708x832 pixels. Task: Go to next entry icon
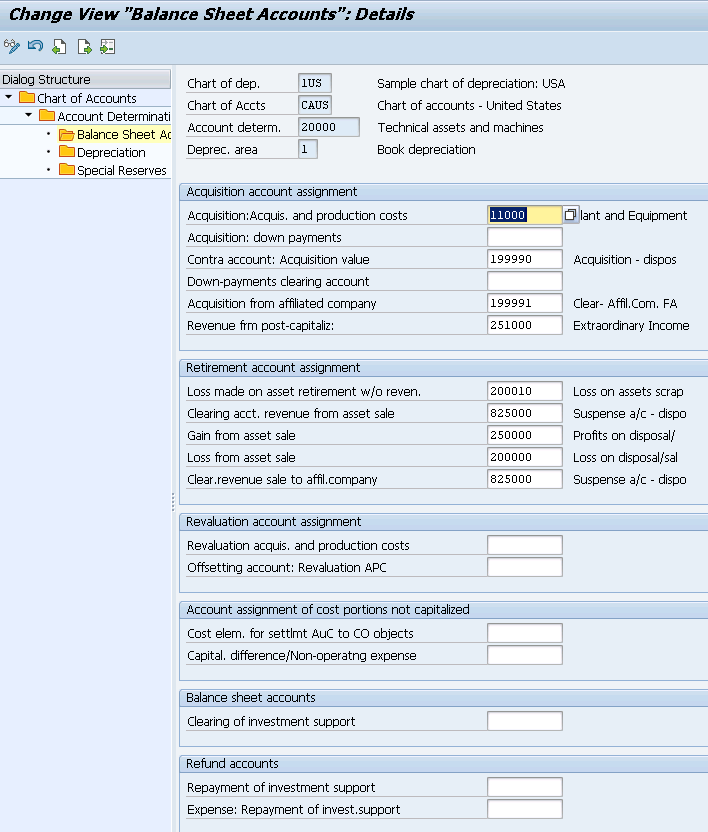click(x=84, y=47)
